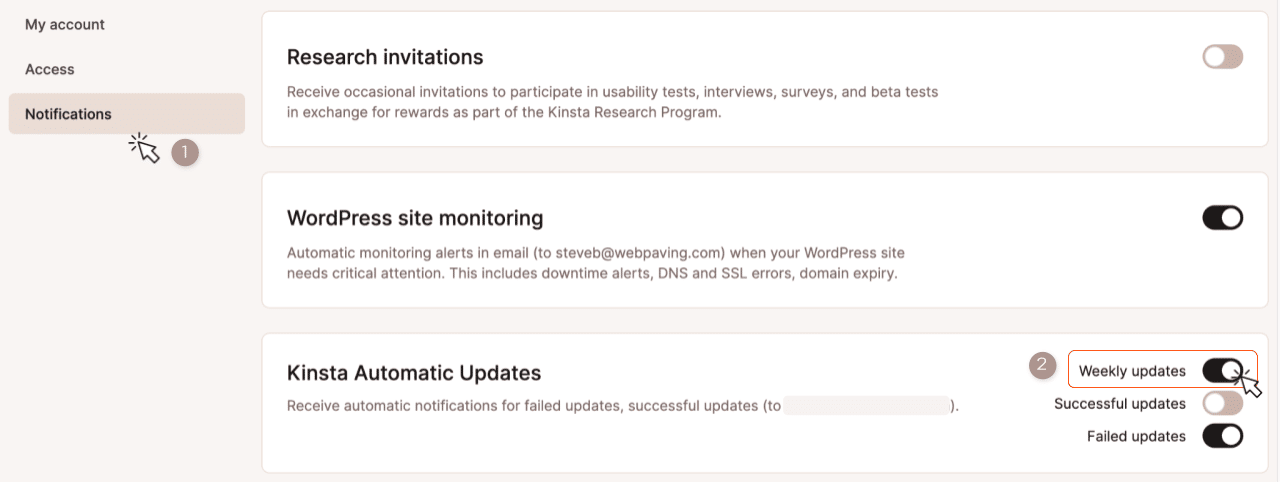The image size is (1280, 482).
Task: Select the Notifications sidebar item
Action: click(68, 114)
